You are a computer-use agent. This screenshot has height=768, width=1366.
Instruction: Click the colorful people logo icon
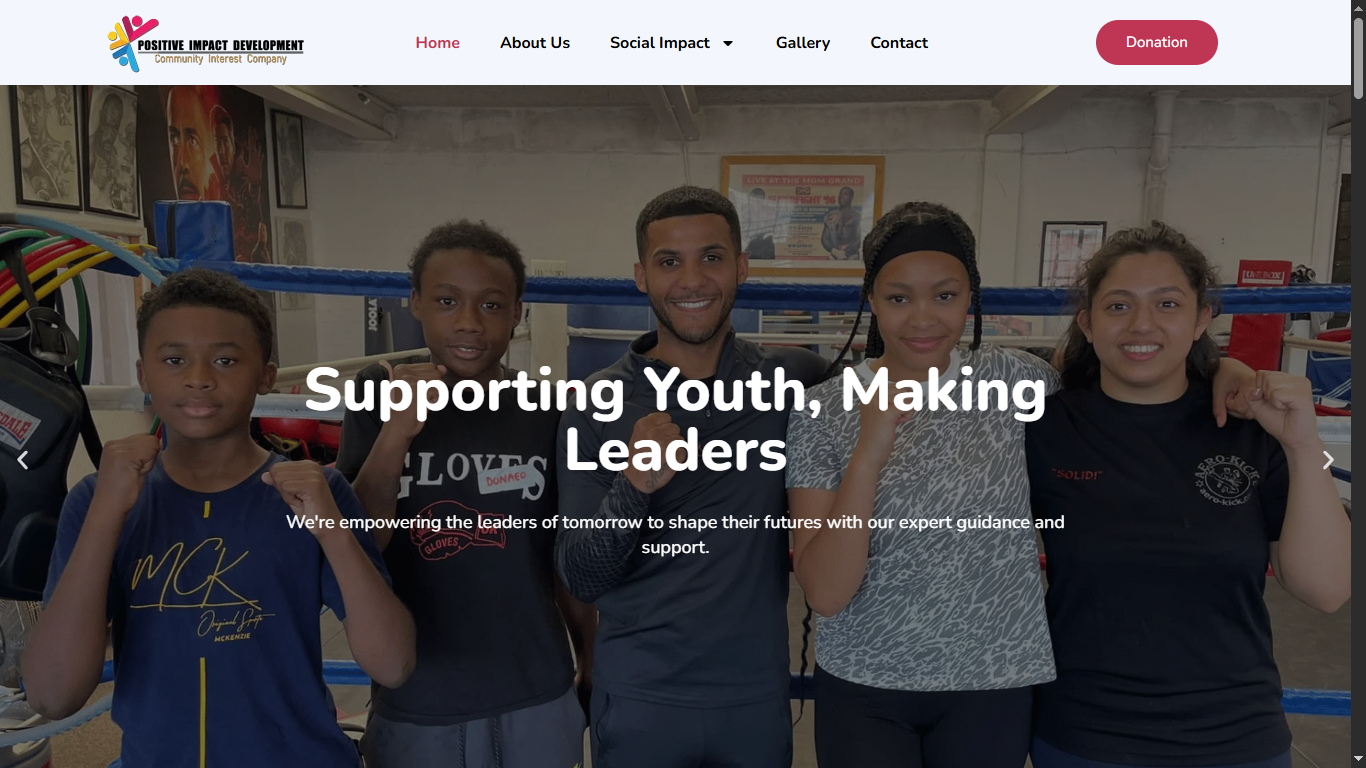pos(132,43)
